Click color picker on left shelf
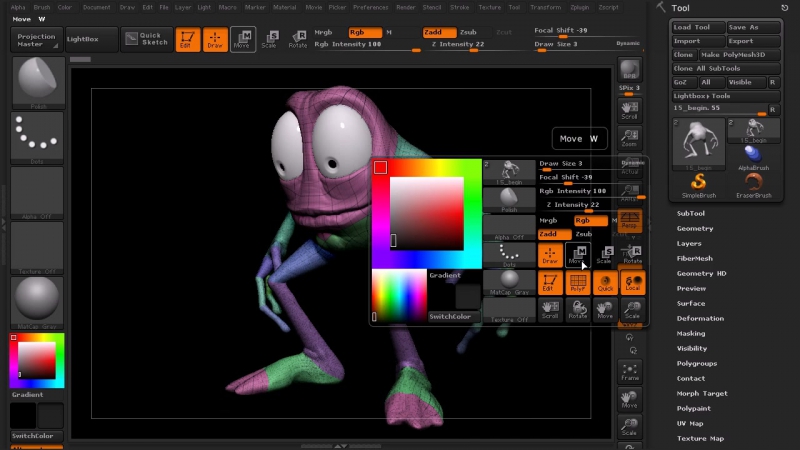 tap(37, 360)
